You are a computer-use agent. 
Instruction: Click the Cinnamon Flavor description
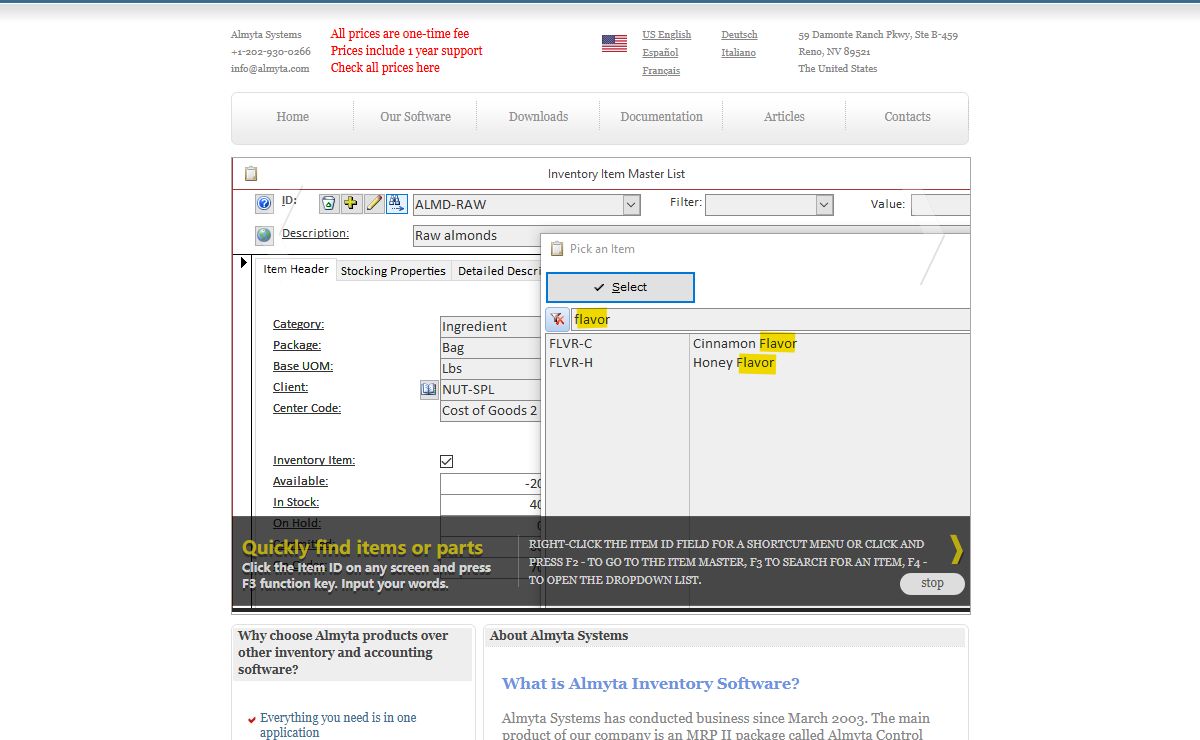[x=745, y=344]
